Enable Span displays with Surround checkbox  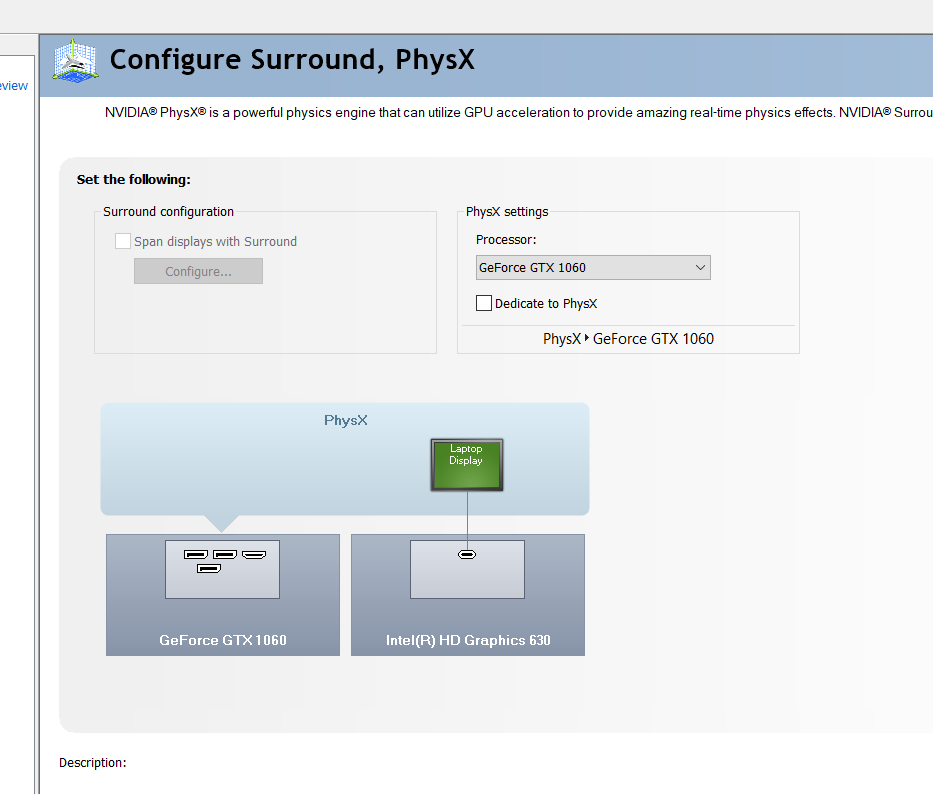pyautogui.click(x=123, y=241)
